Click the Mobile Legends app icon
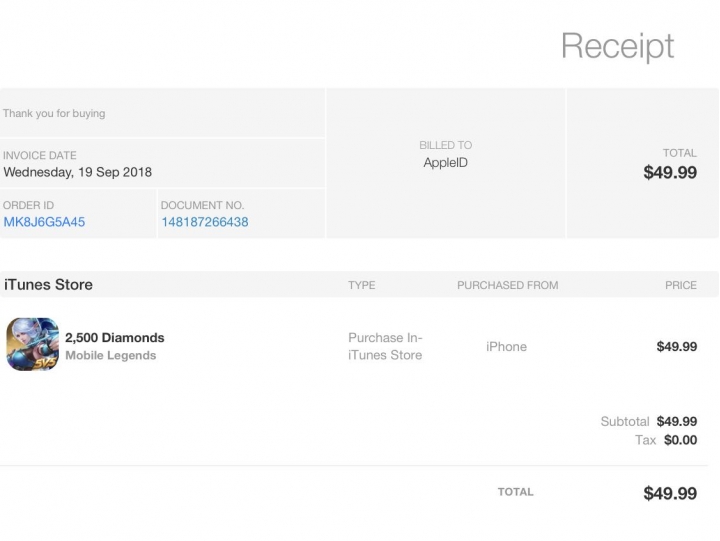The image size is (720, 541). click(32, 344)
